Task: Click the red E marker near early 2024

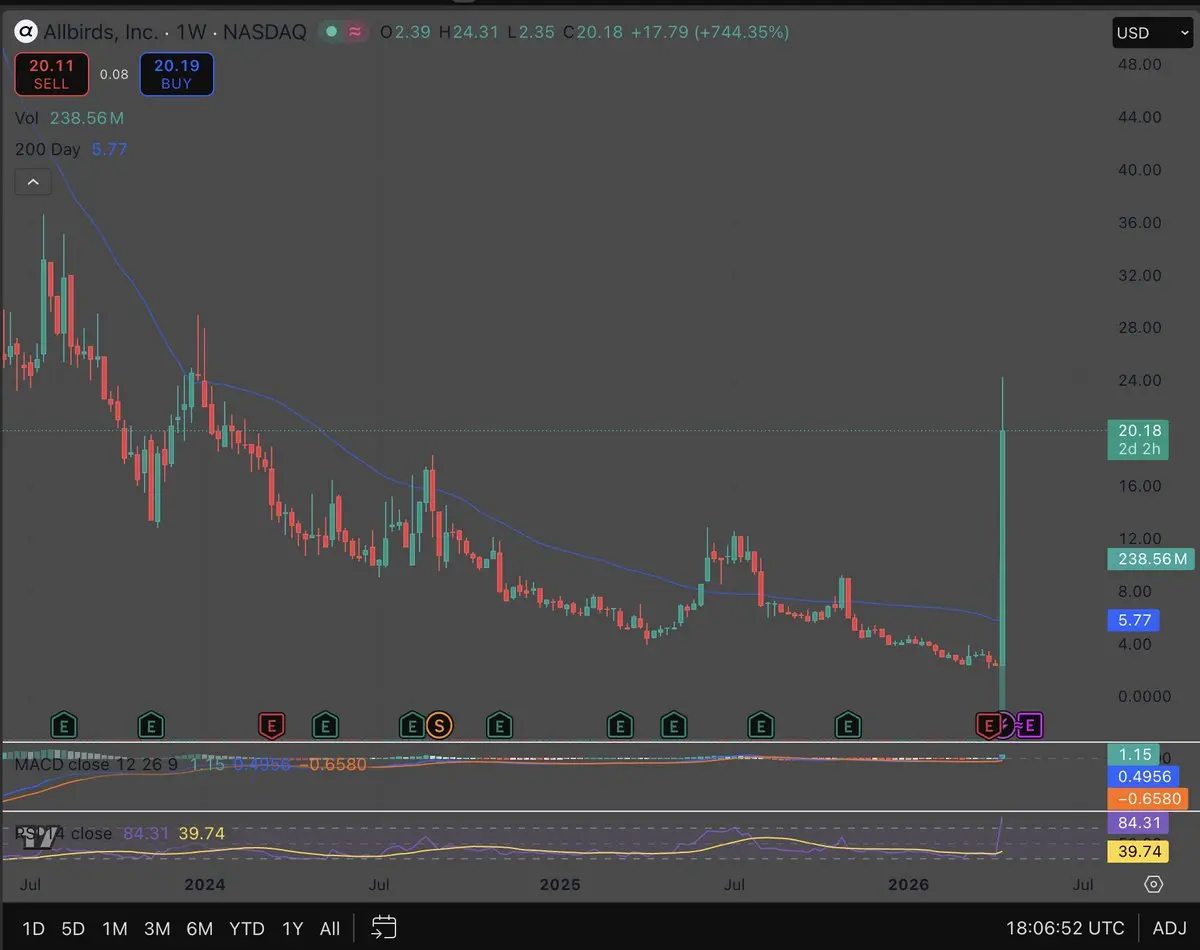Action: [271, 724]
